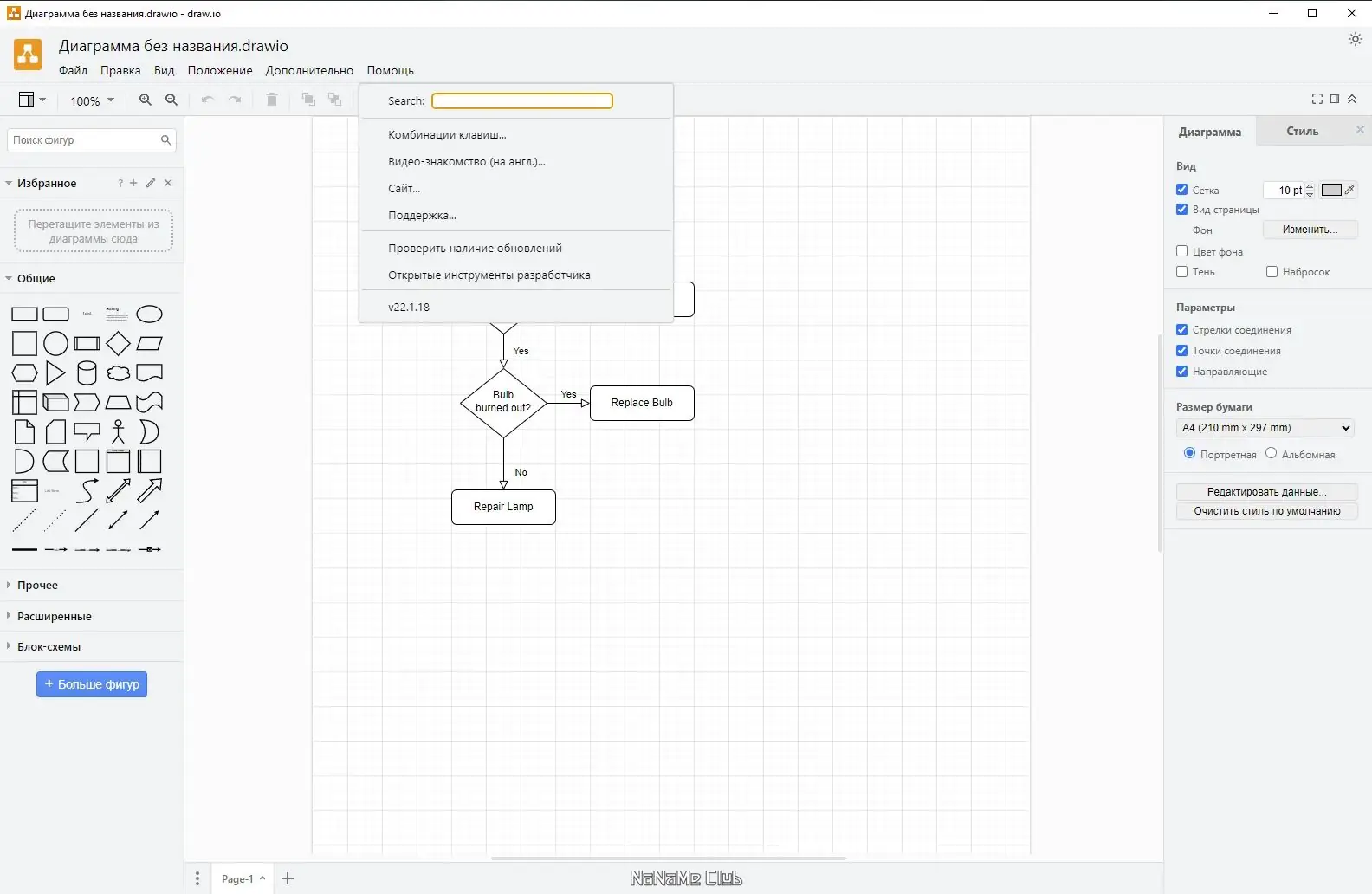Image resolution: width=1372 pixels, height=894 pixels.
Task: Disable the Сетка grid checkbox
Action: coord(1182,190)
